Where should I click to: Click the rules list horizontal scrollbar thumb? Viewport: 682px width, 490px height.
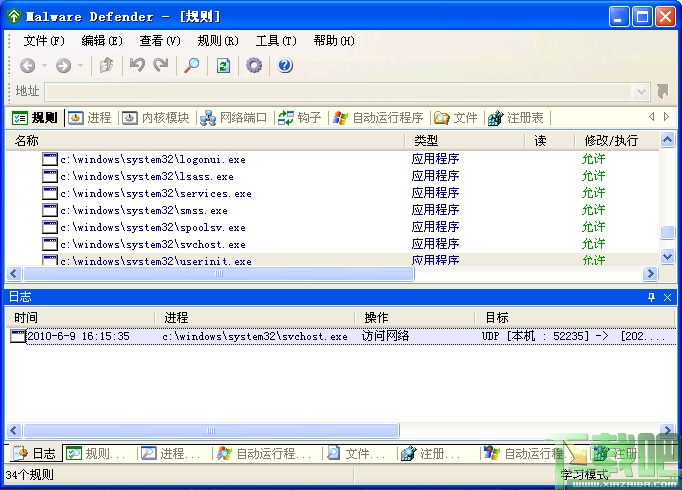coord(219,273)
